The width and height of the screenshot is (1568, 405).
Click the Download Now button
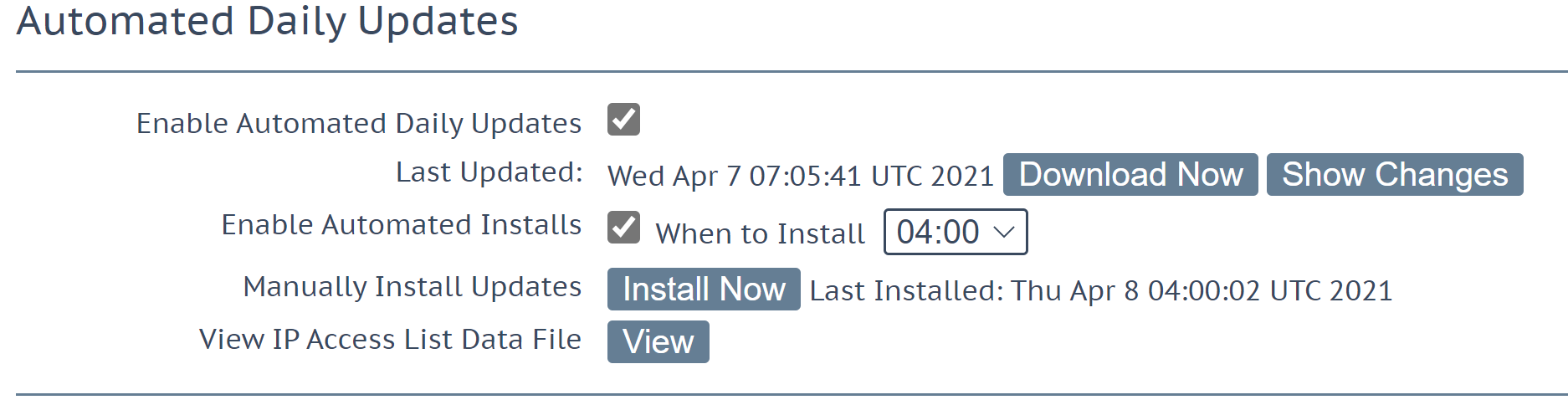(1130, 175)
